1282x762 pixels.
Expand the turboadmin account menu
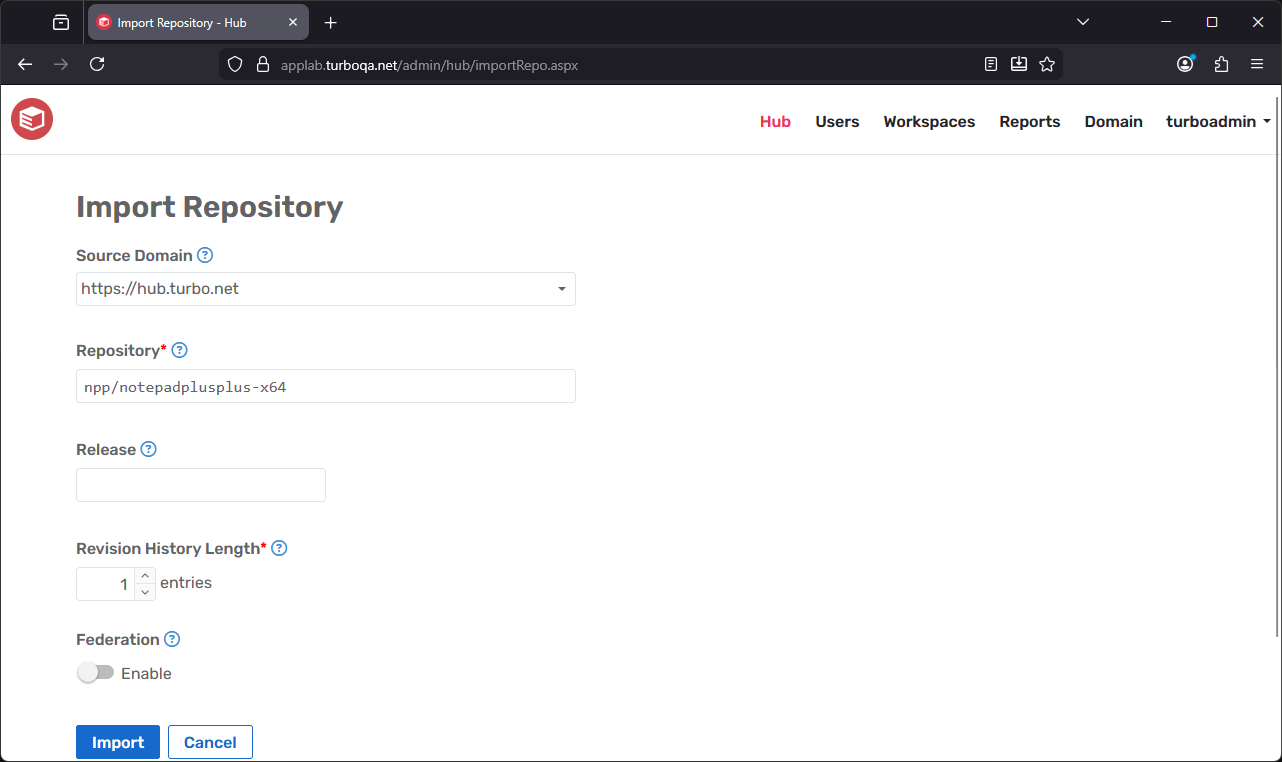1218,121
